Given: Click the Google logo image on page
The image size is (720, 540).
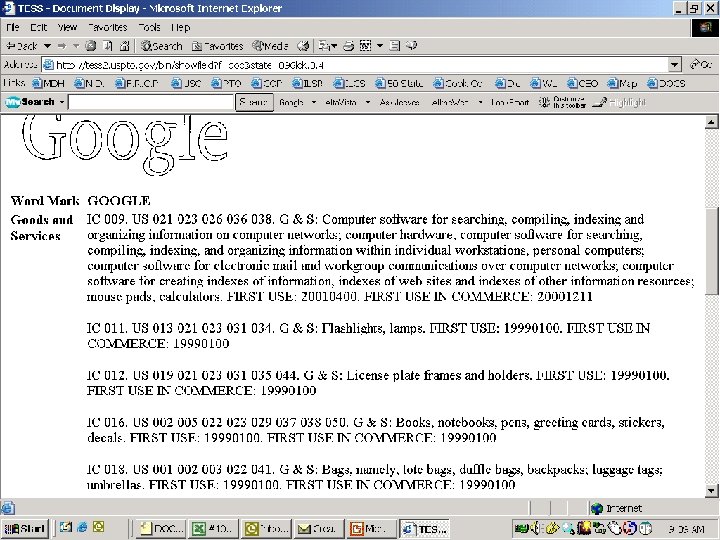Looking at the screenshot, I should click(125, 145).
